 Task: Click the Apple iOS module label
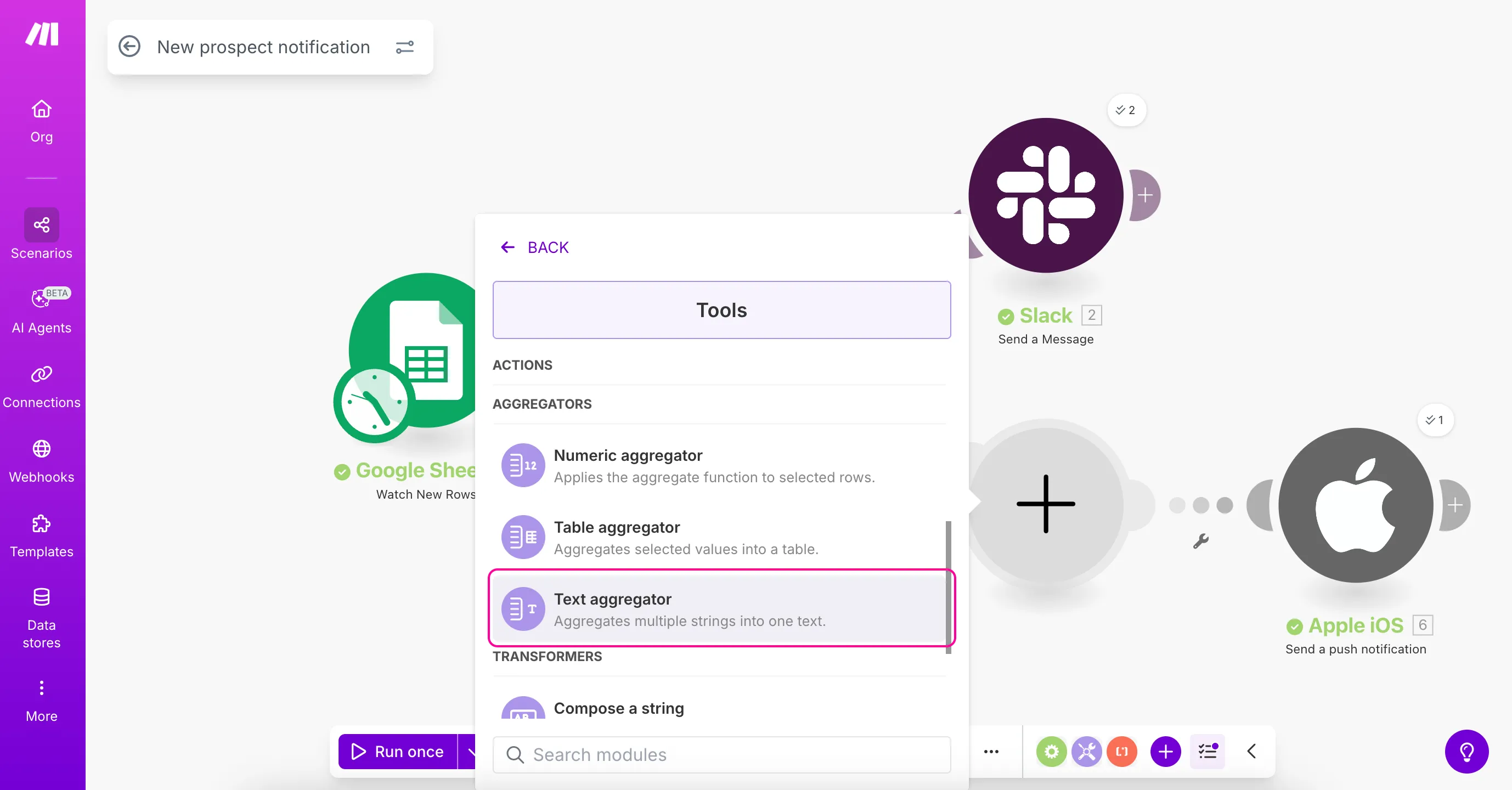click(1355, 625)
